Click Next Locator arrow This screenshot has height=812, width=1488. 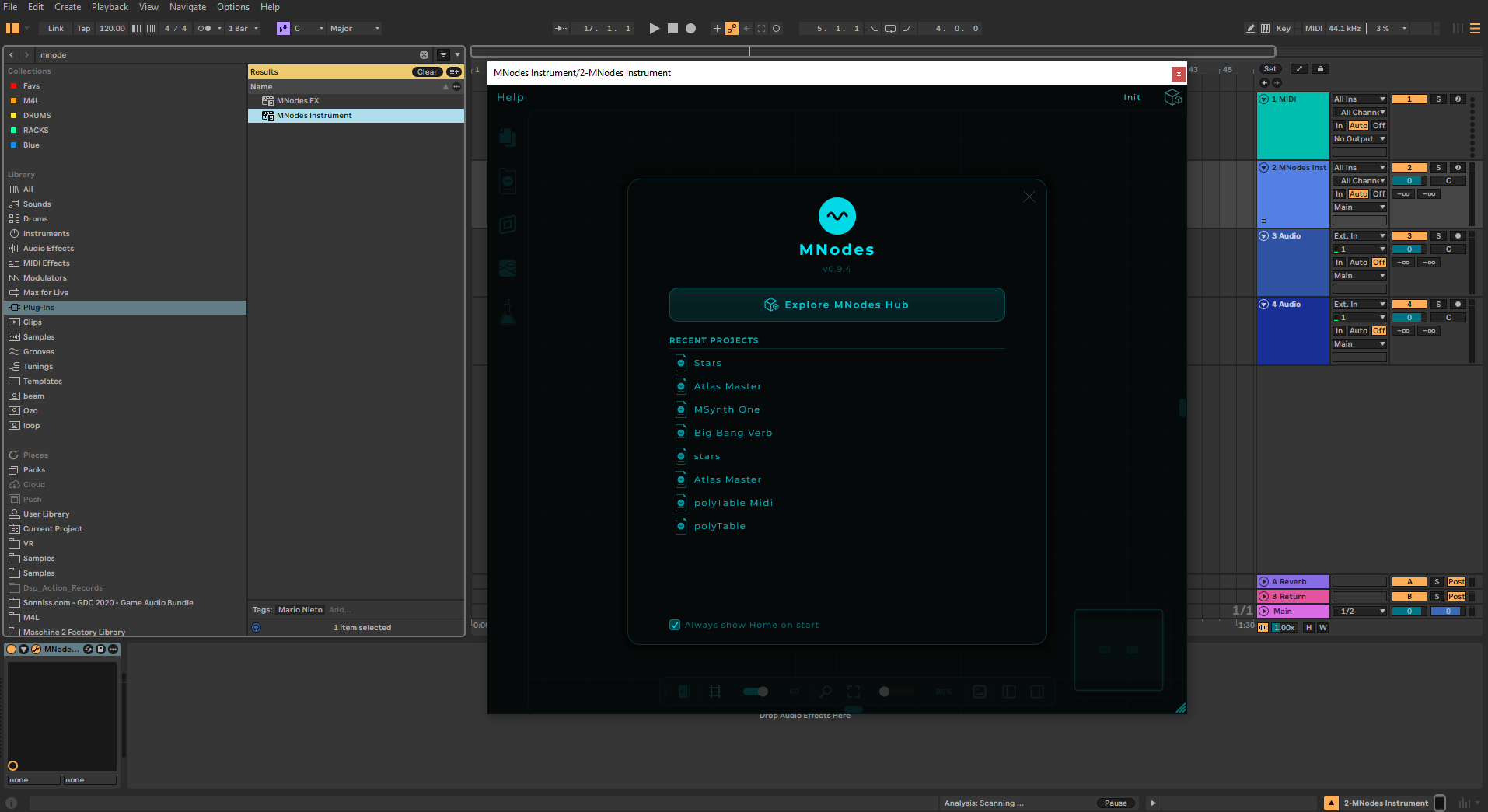pos(1277,82)
